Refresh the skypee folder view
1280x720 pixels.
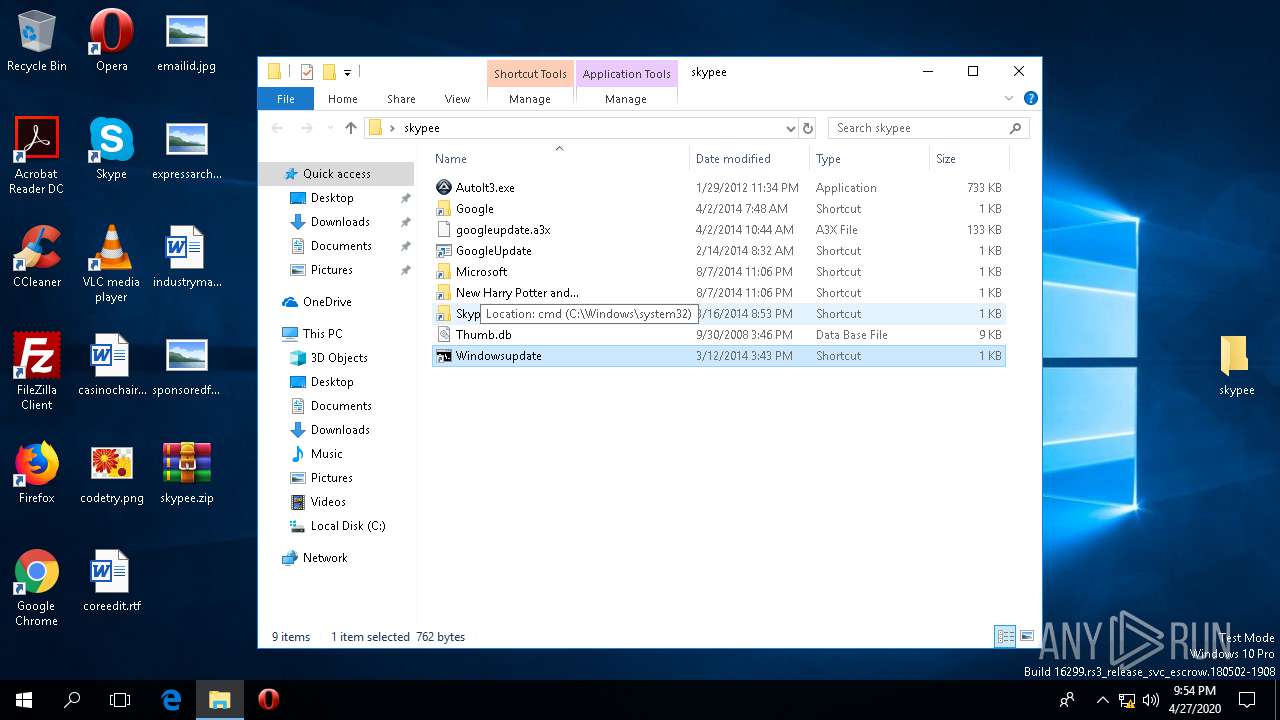[808, 128]
